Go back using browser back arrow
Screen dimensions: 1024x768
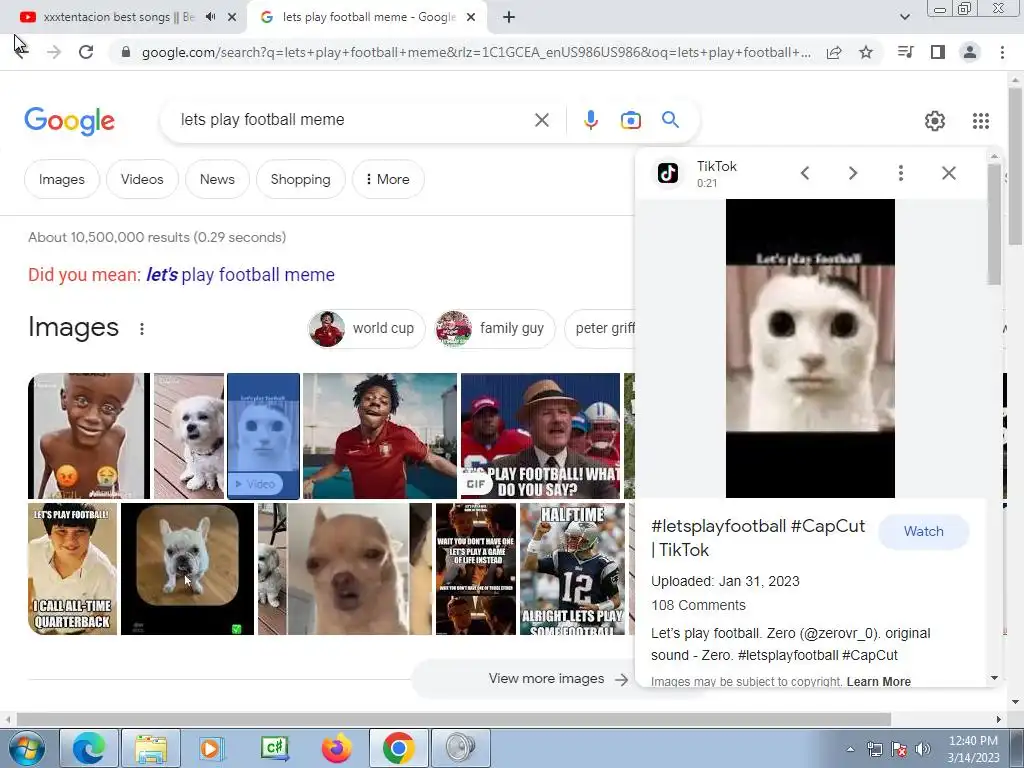tap(22, 52)
